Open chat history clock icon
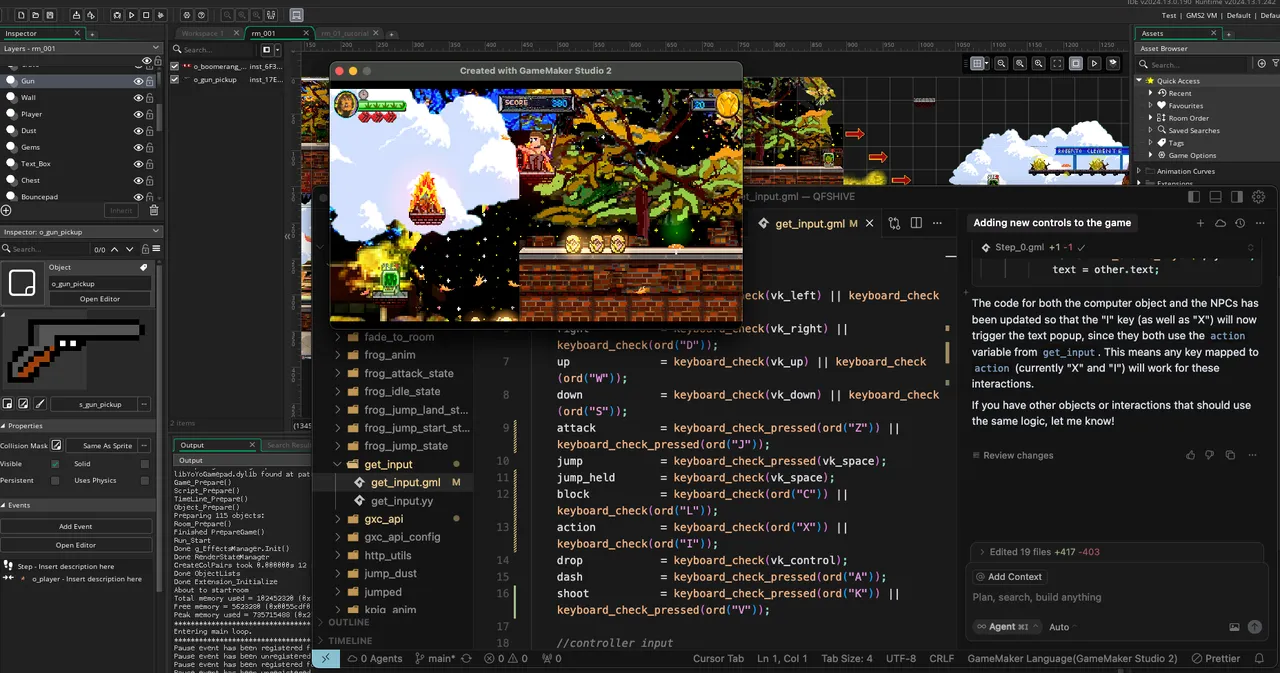The width and height of the screenshot is (1280, 673). pyautogui.click(x=1240, y=223)
